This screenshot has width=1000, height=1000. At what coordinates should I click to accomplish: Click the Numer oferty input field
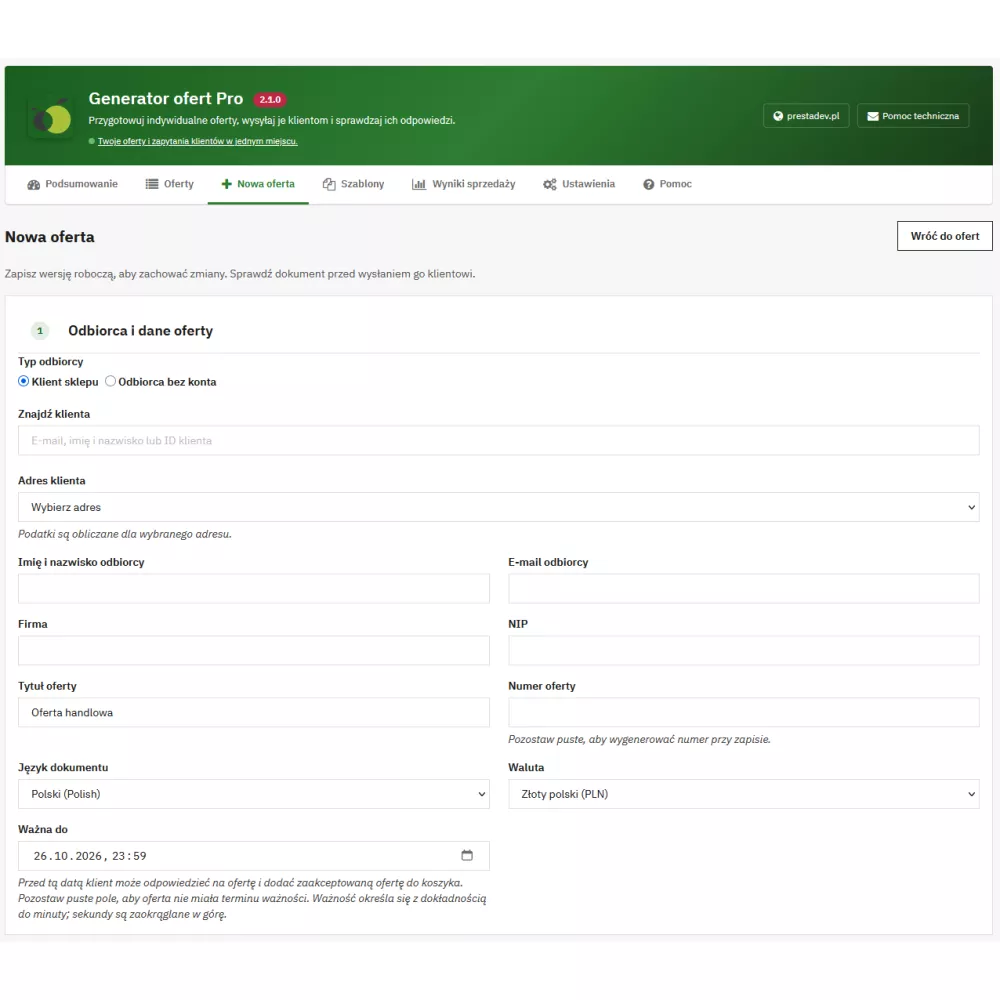coord(743,712)
